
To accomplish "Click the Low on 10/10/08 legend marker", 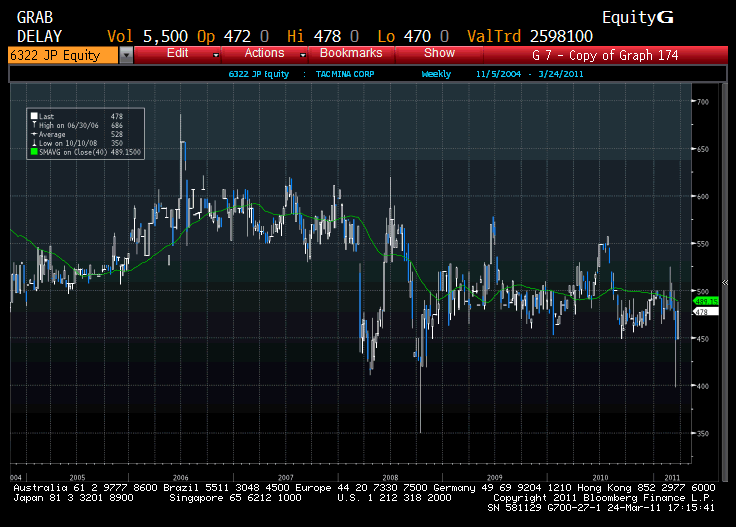I will point(34,143).
